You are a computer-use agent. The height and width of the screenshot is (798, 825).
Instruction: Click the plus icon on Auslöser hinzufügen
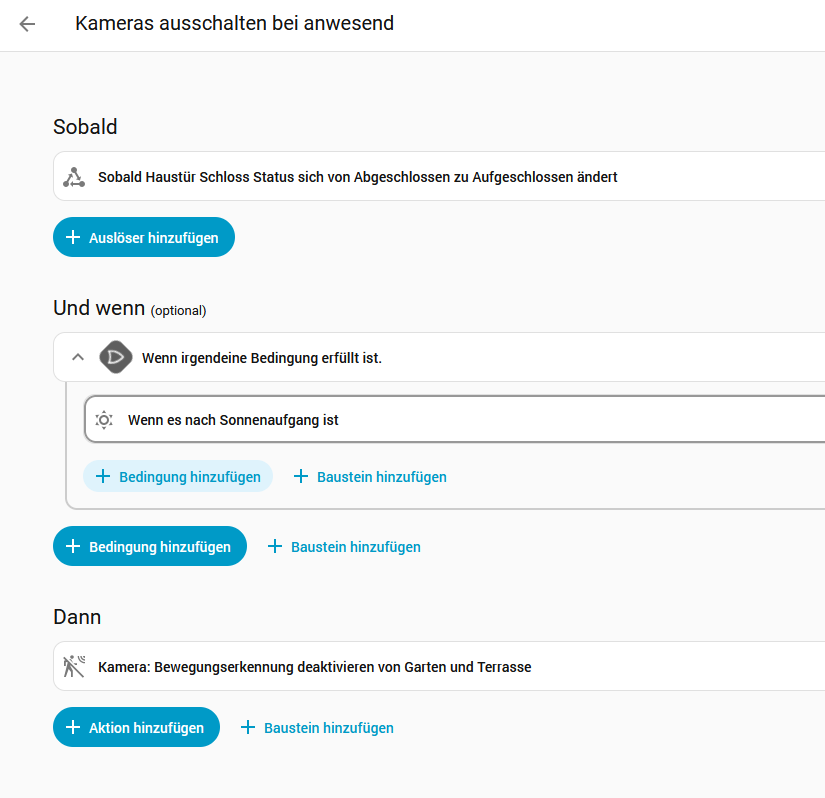click(72, 238)
